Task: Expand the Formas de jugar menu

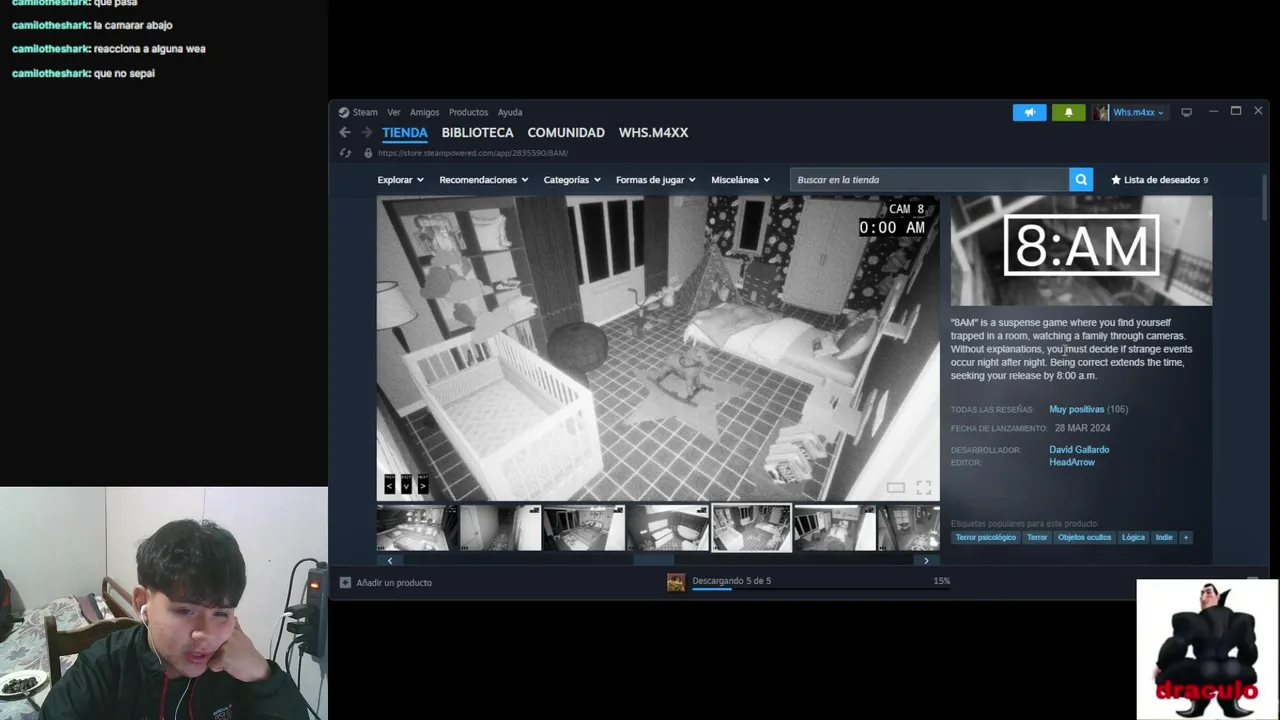Action: pyautogui.click(x=655, y=180)
